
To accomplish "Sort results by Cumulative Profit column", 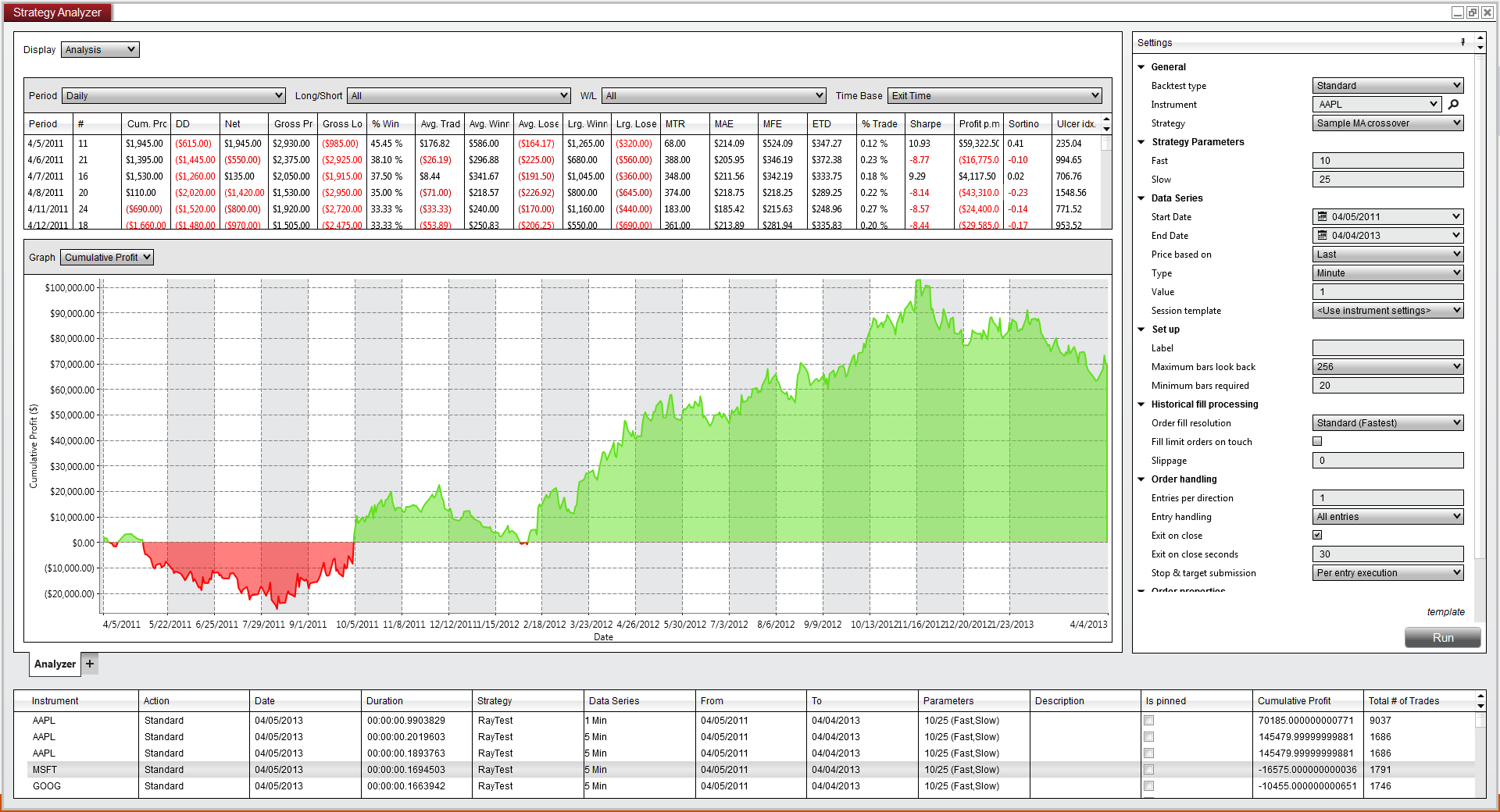I will 1307,701.
